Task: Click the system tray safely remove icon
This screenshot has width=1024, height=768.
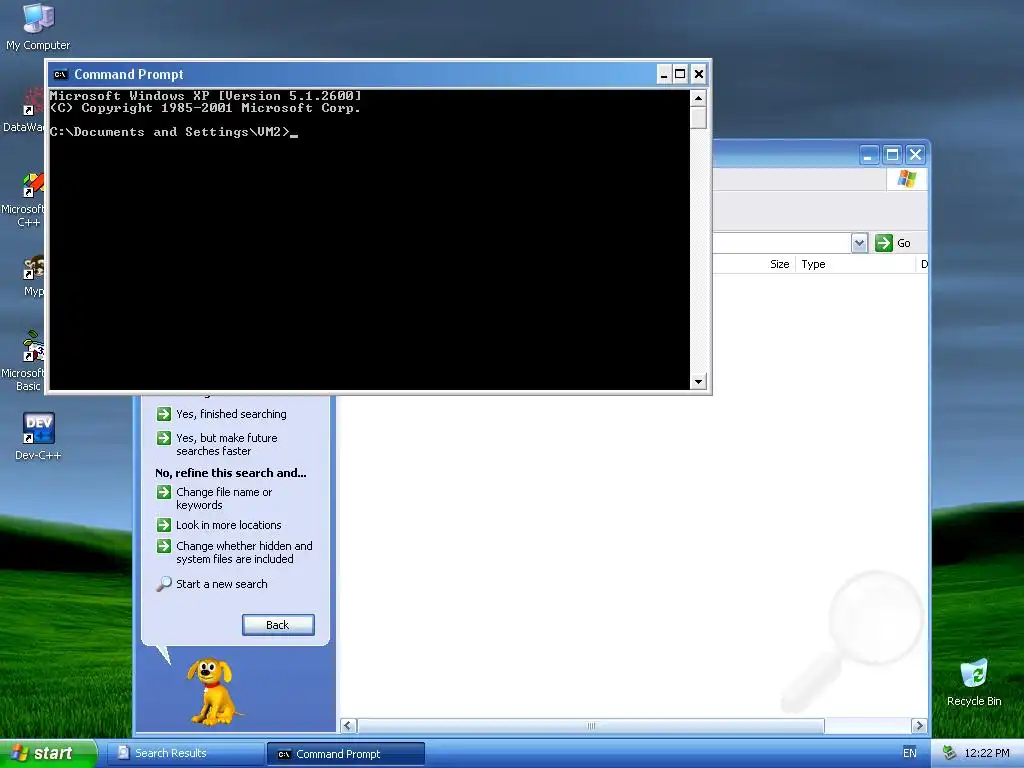Action: click(950, 753)
